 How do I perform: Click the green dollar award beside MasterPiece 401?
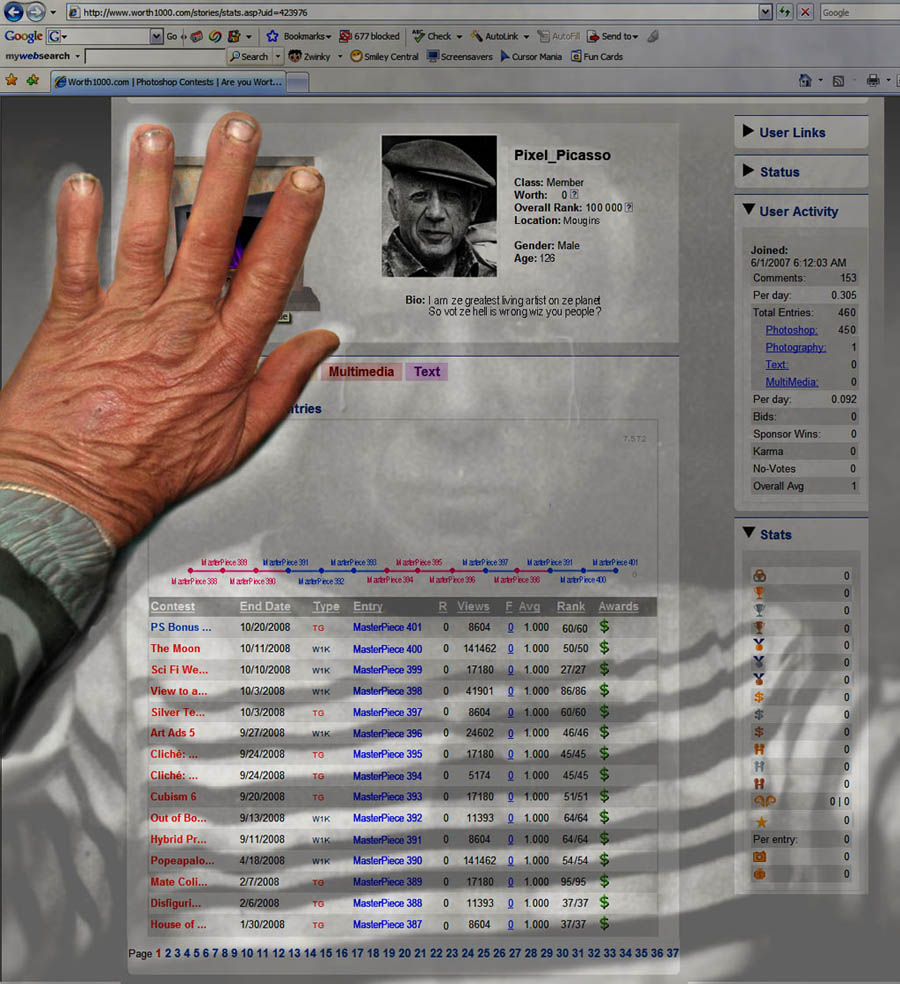(x=603, y=628)
